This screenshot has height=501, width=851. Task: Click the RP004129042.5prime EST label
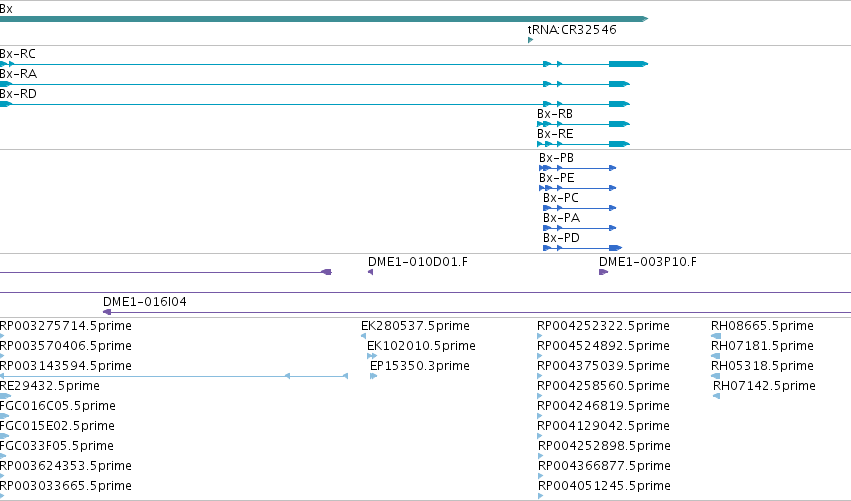[x=603, y=426]
